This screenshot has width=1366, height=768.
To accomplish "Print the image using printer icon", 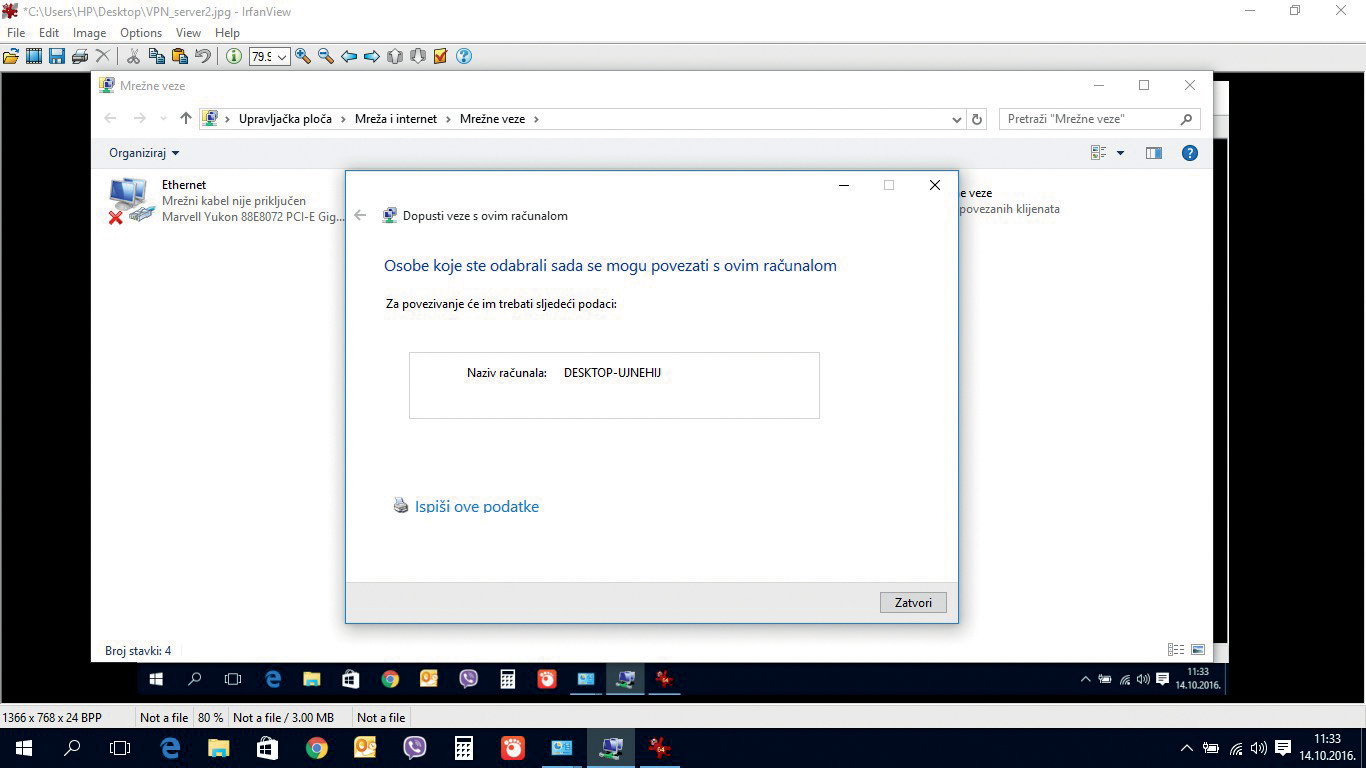I will [80, 57].
